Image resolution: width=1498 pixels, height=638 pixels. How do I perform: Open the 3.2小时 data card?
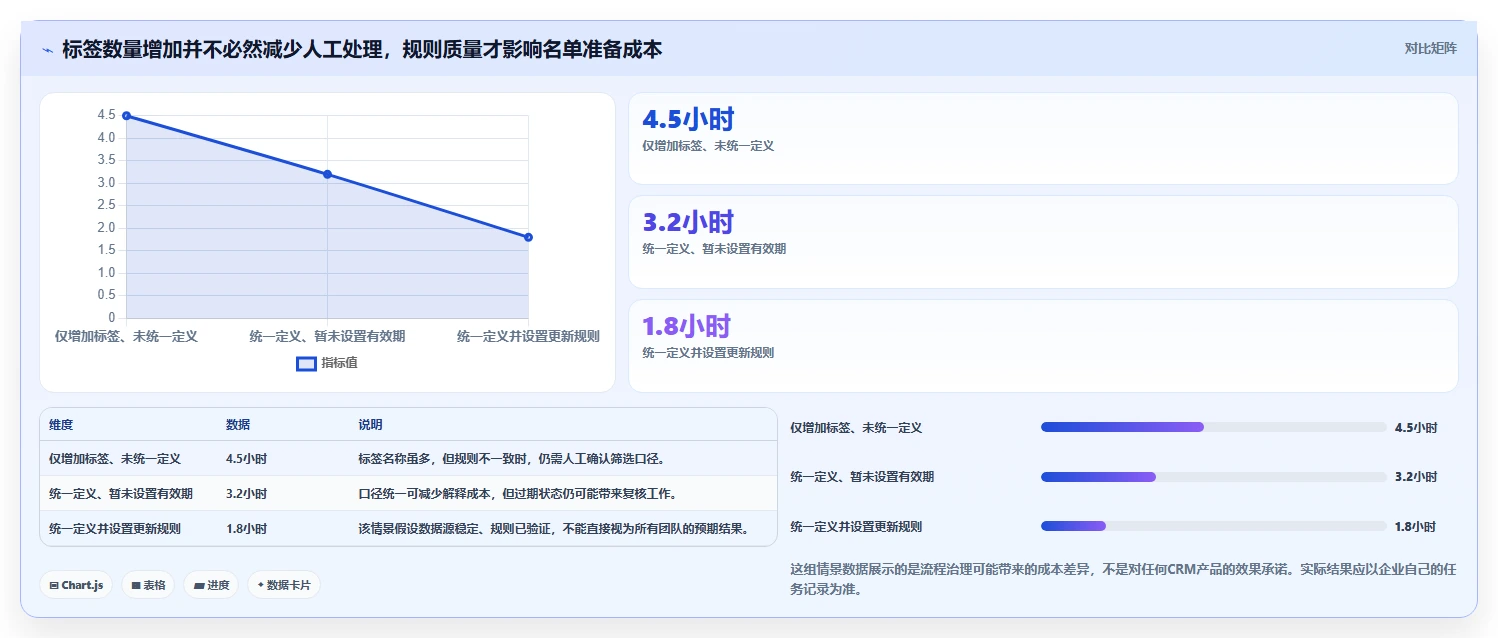point(1043,242)
